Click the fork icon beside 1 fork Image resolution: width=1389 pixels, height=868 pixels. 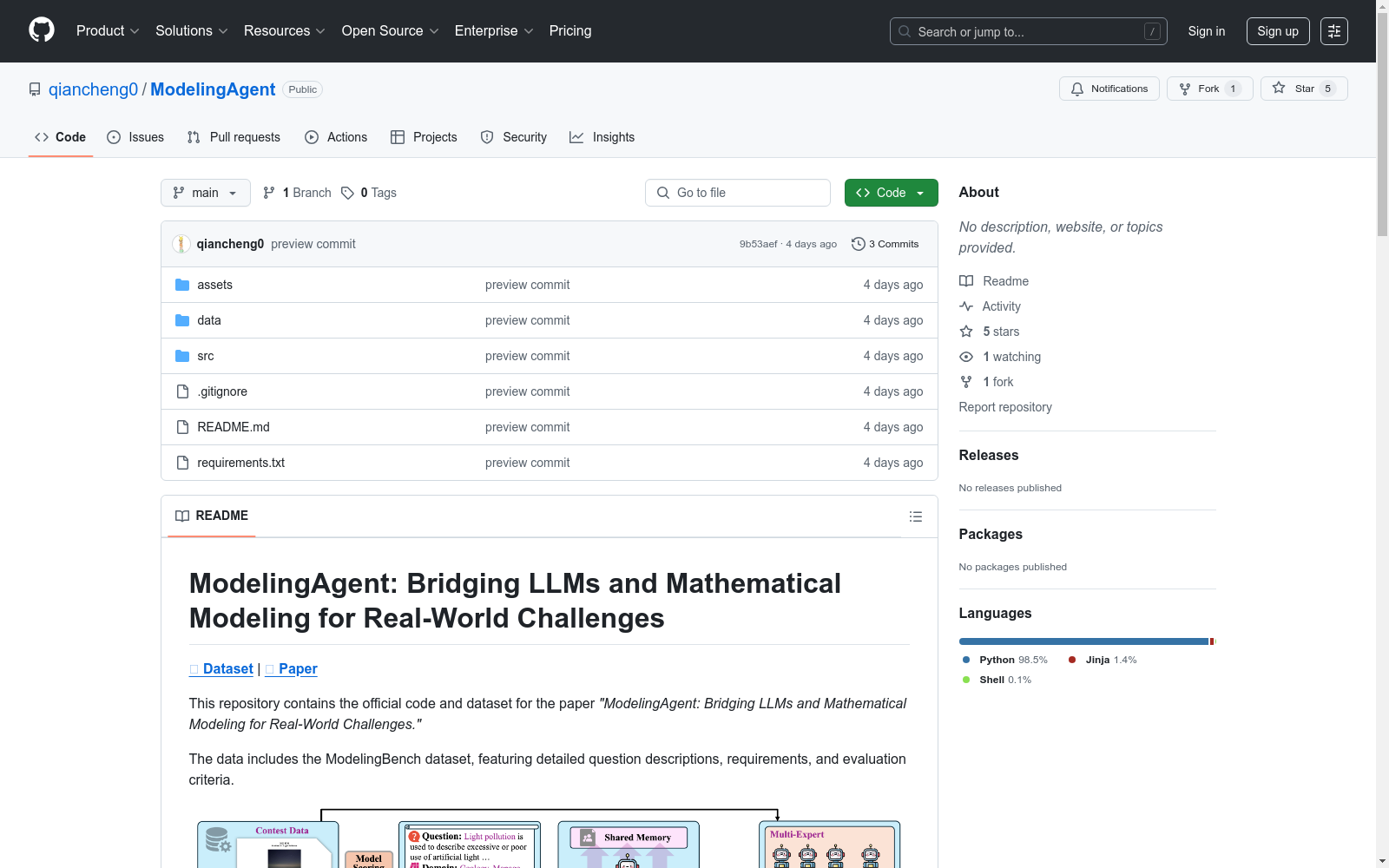966,382
